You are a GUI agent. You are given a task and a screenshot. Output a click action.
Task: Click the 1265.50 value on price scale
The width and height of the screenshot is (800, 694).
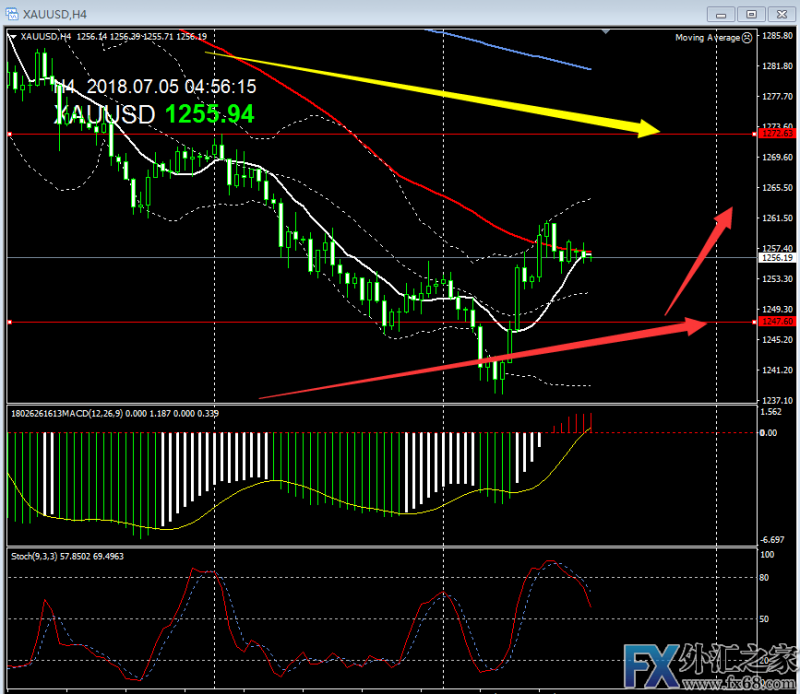click(778, 188)
